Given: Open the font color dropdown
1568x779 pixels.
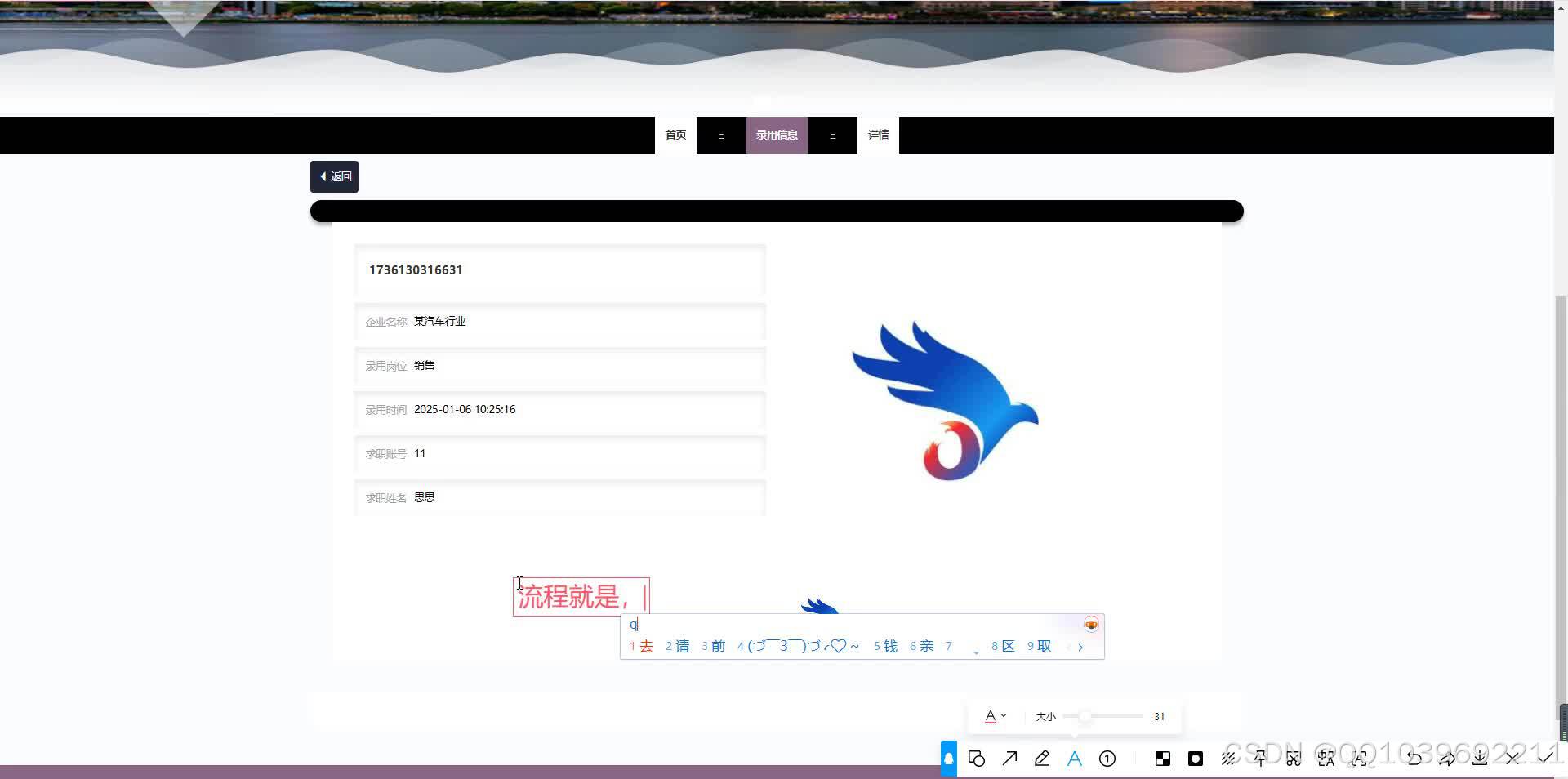Looking at the screenshot, I should (996, 716).
